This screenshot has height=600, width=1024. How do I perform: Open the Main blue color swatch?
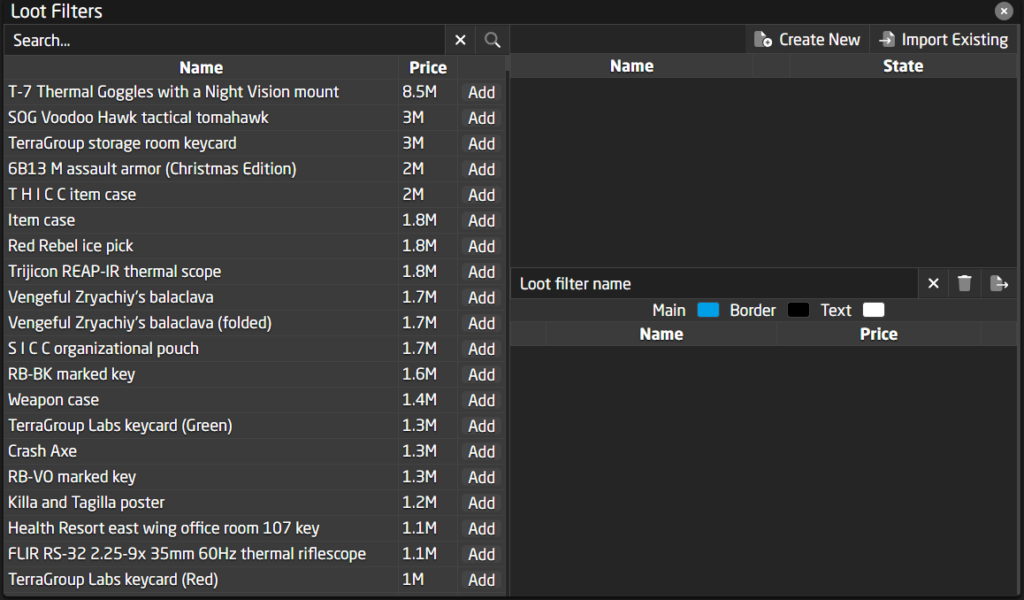[708, 310]
